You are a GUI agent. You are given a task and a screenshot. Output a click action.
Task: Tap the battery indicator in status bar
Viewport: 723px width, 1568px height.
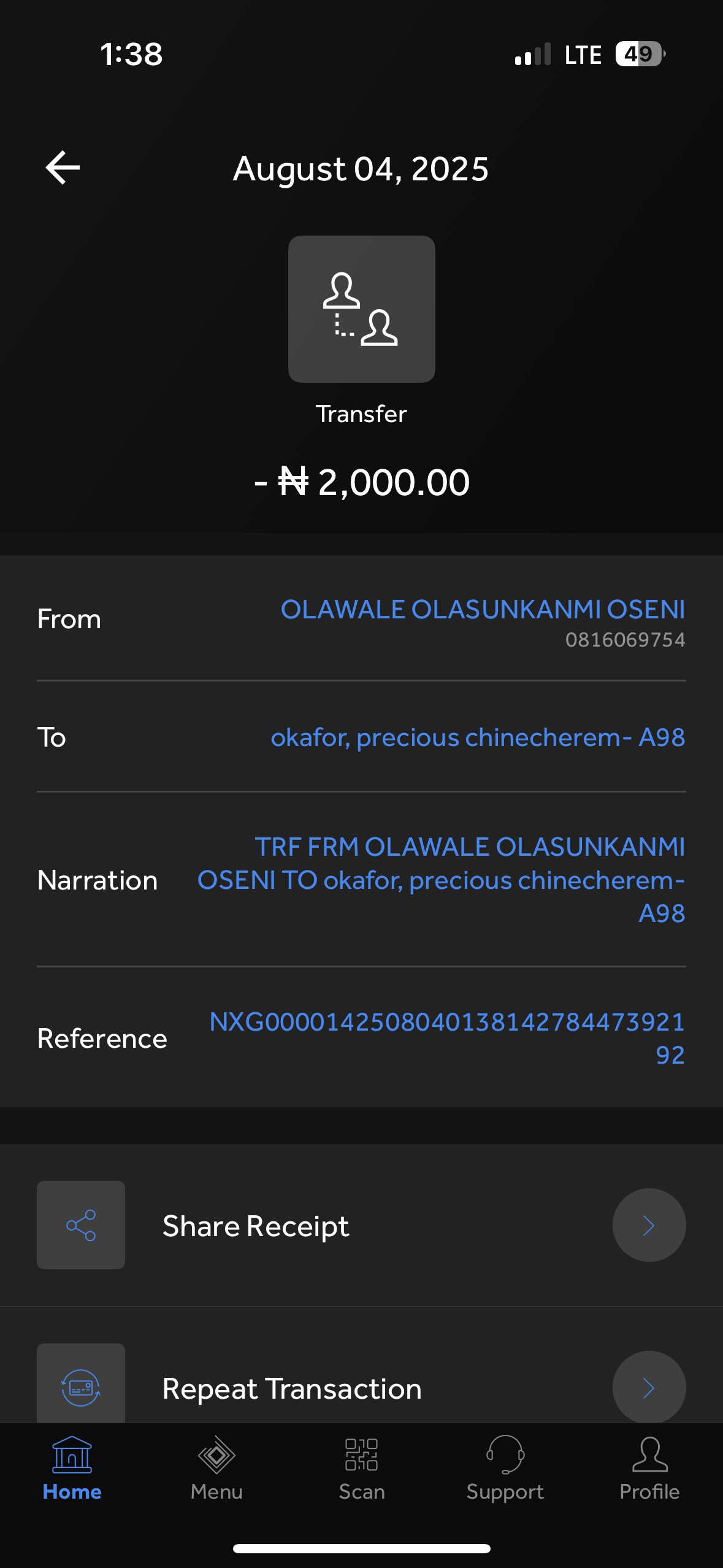pos(640,54)
